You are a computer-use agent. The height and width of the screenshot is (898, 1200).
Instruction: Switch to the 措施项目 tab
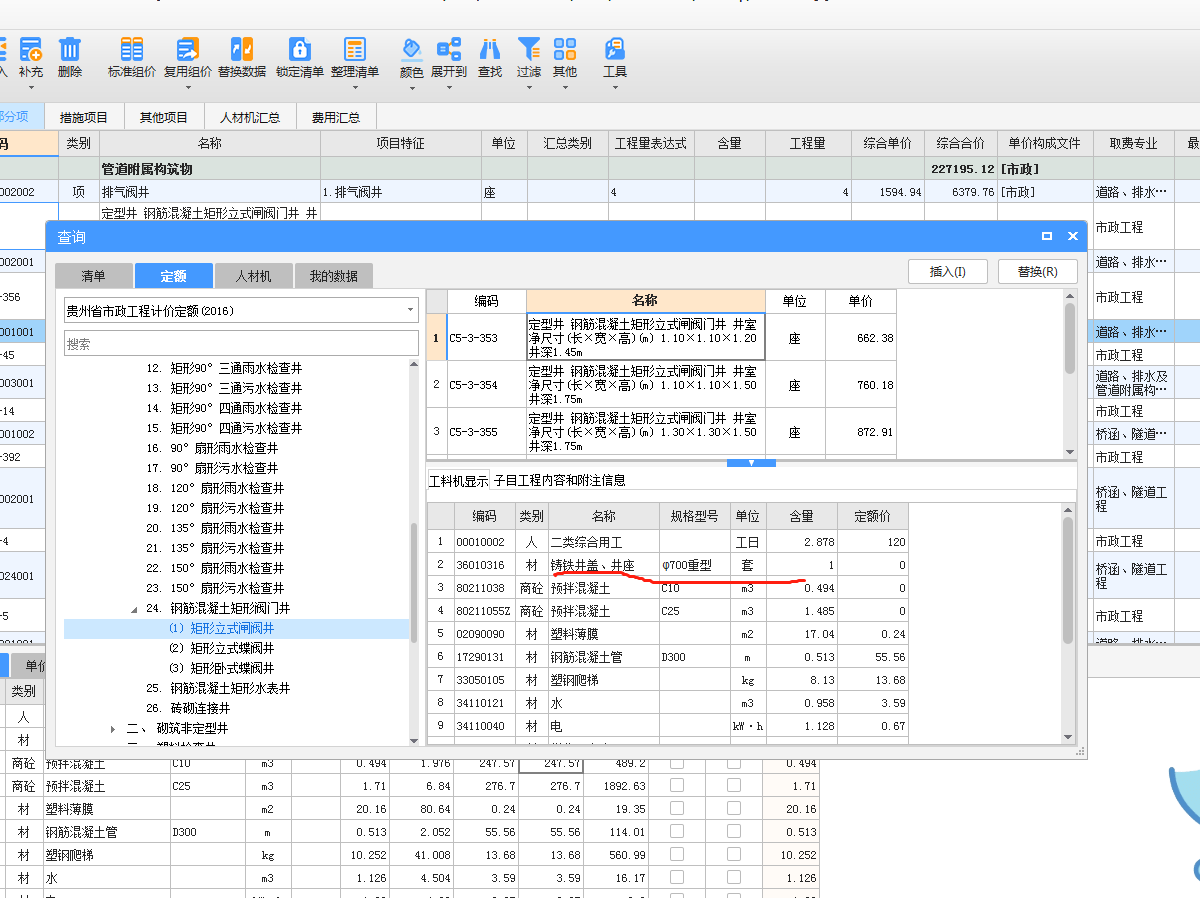click(x=84, y=117)
